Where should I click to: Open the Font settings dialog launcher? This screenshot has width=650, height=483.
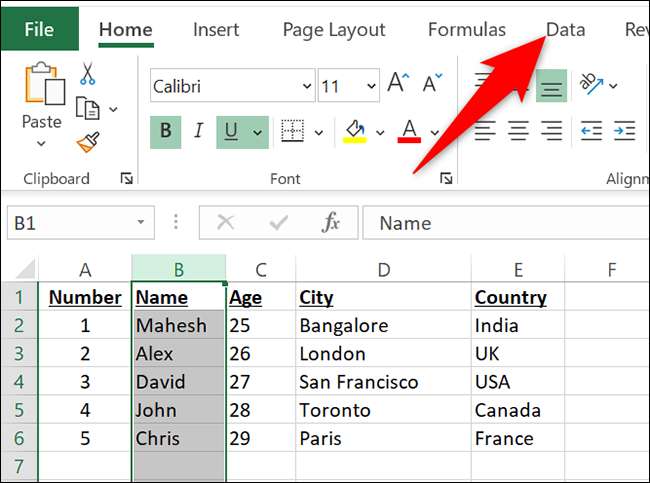[x=446, y=179]
